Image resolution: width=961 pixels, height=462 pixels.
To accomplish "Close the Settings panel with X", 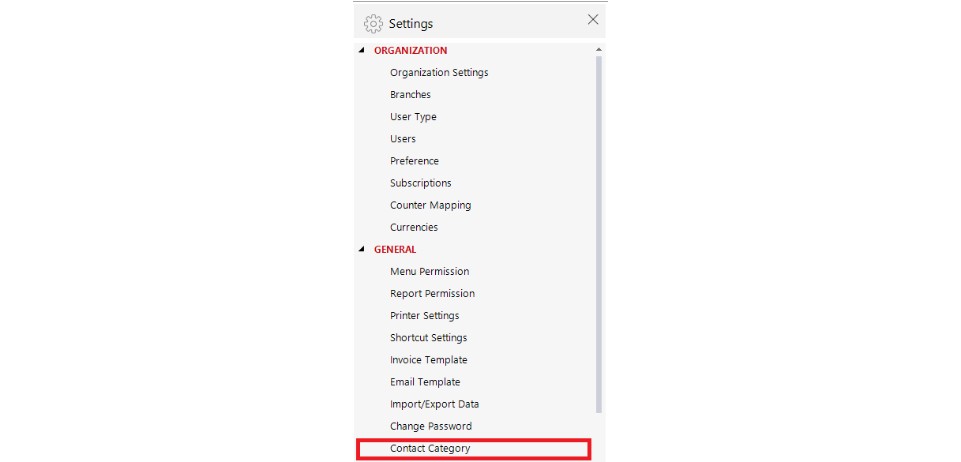I will pos(593,20).
